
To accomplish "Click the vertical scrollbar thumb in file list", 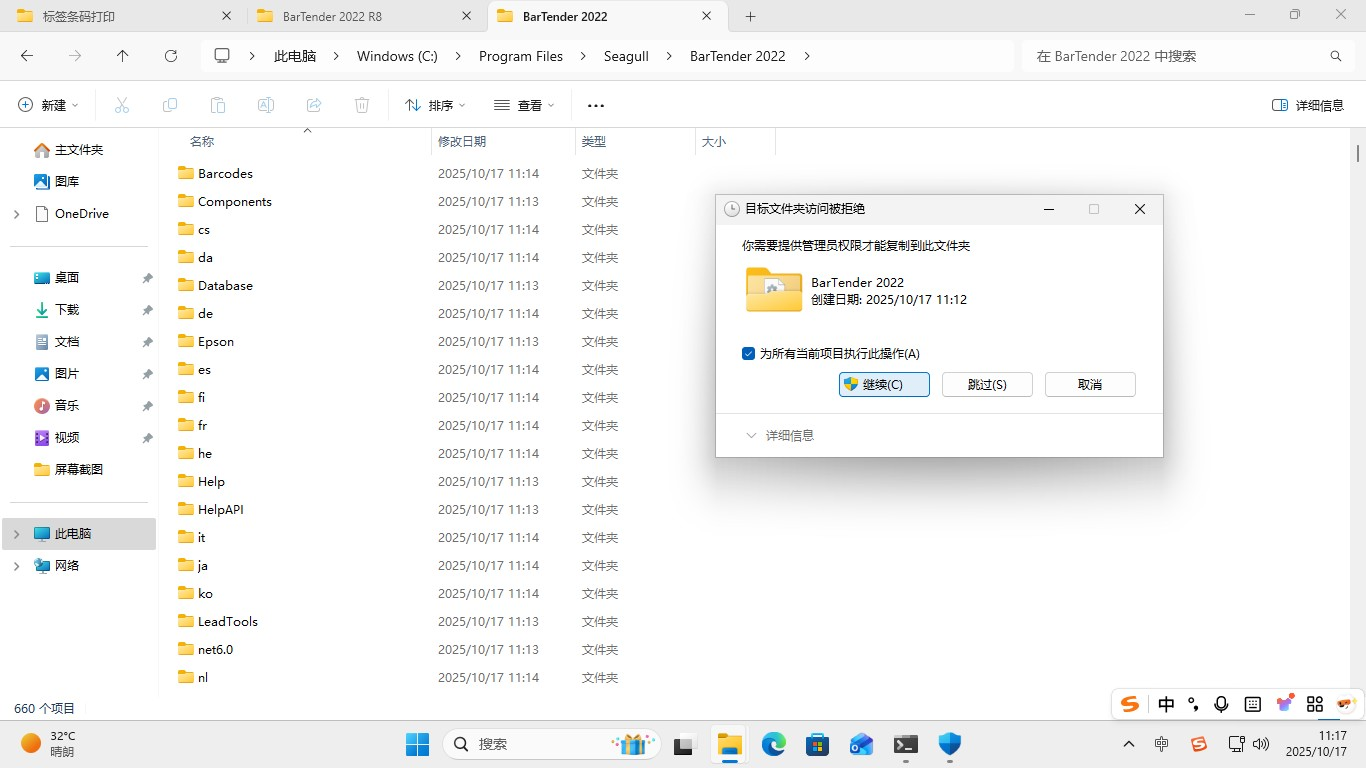I will point(1358,153).
